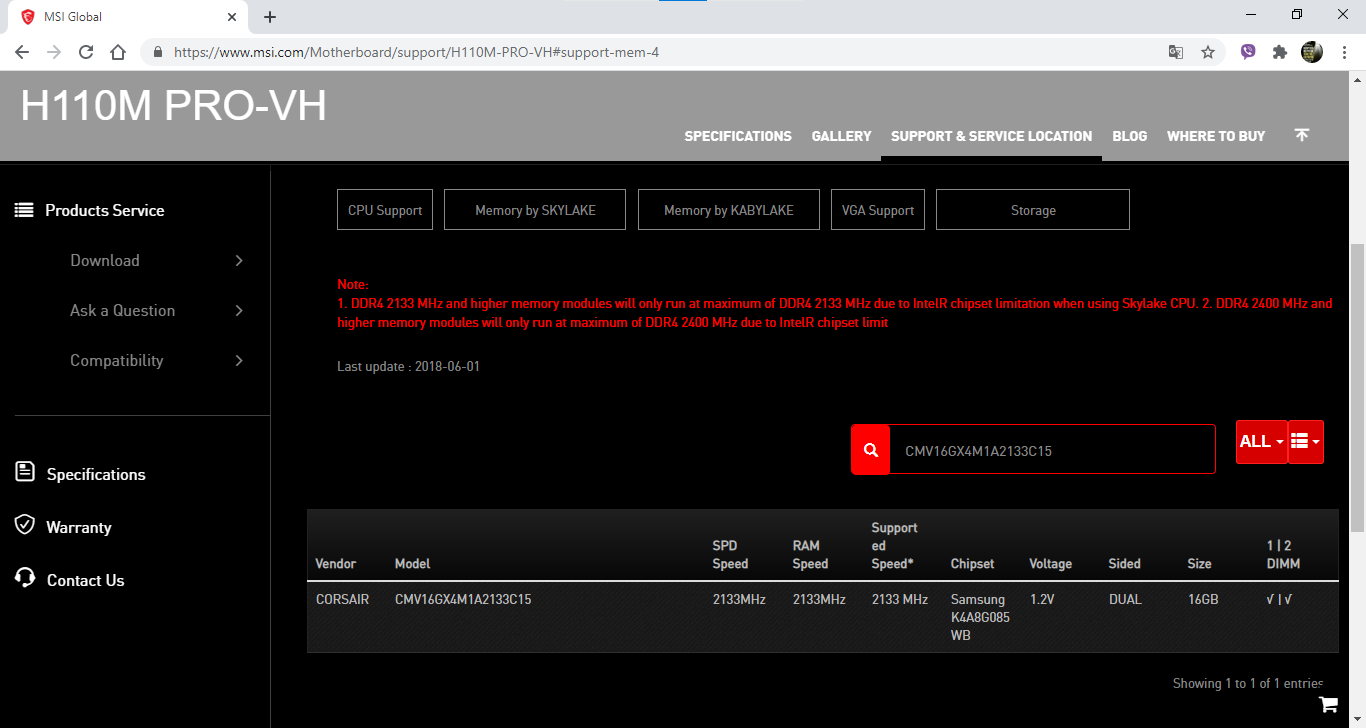Close the MSI Global tab
Viewport: 1366px width, 728px height.
pyautogui.click(x=232, y=17)
